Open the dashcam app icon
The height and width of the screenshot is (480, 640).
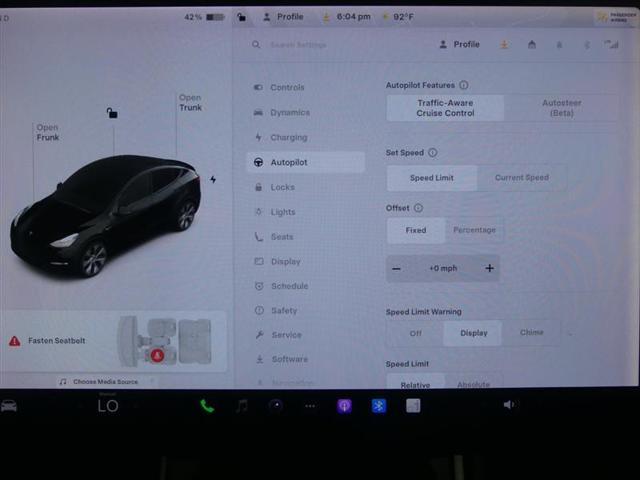coord(276,406)
